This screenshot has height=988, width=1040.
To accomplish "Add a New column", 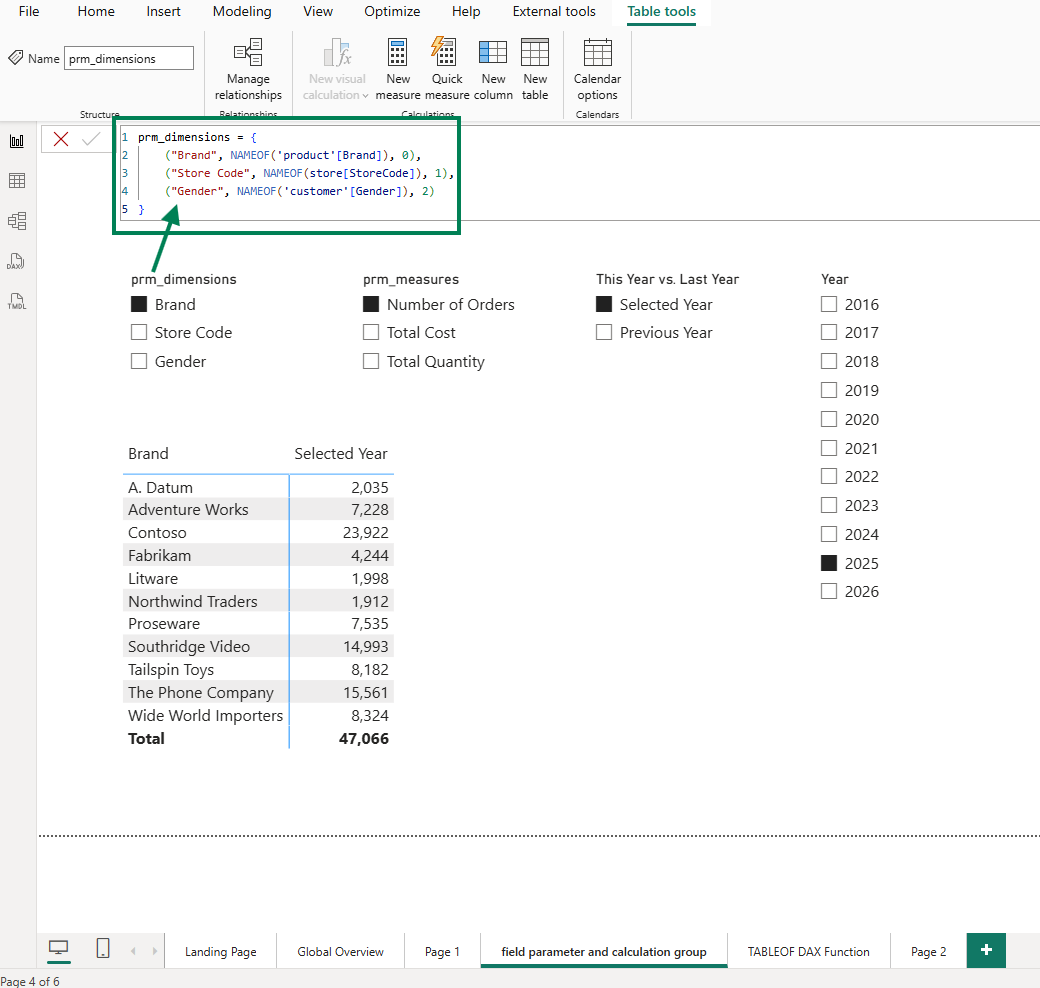I will pyautogui.click(x=493, y=69).
